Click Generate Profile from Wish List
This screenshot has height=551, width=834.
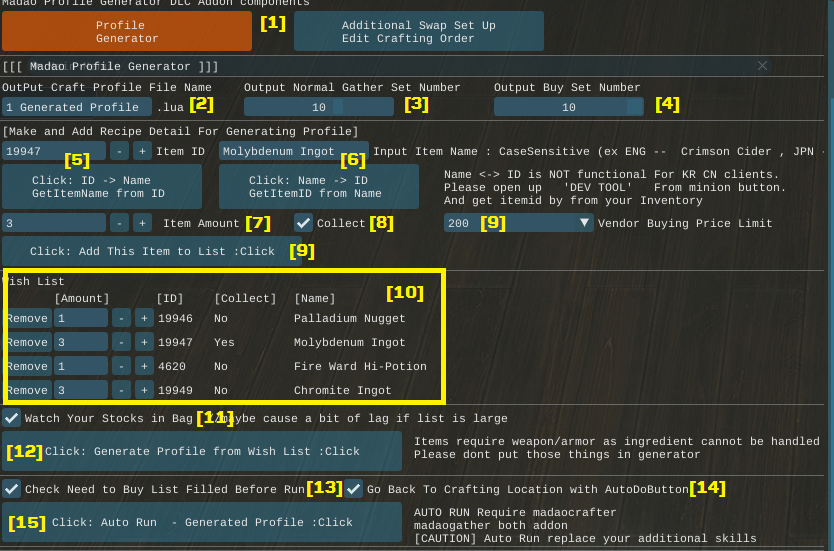tap(202, 451)
